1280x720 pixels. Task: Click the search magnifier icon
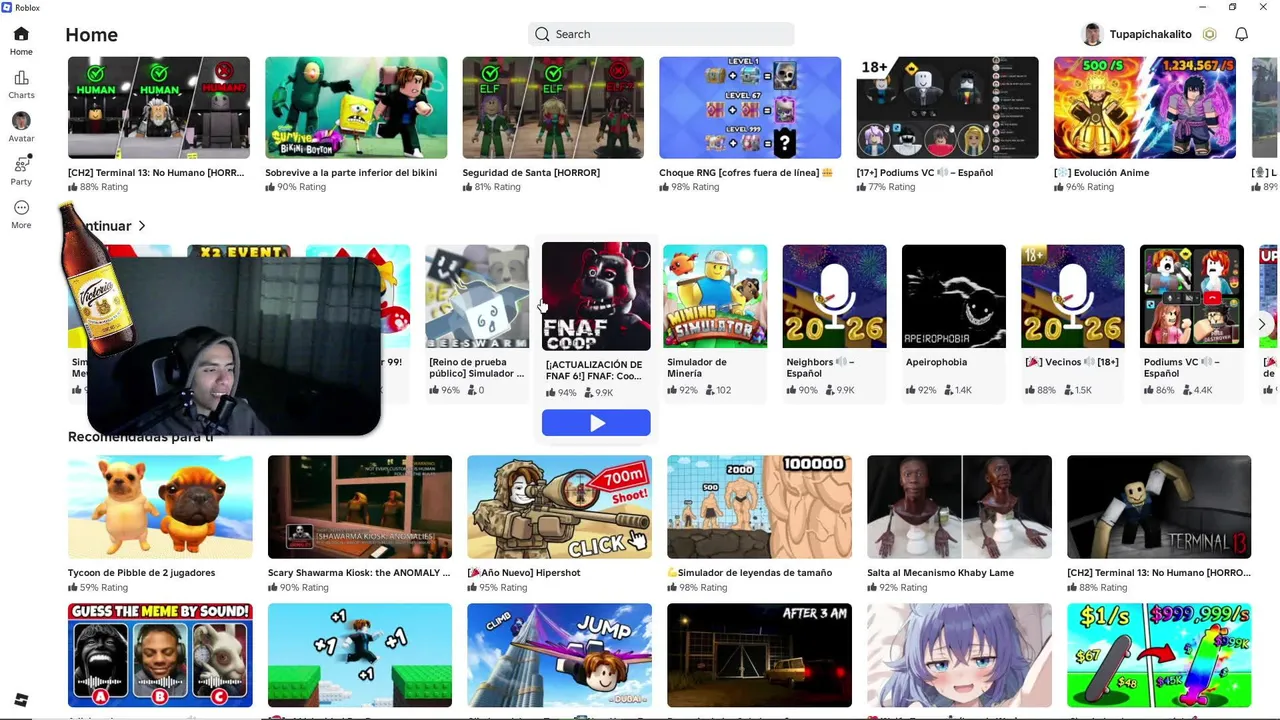click(542, 34)
